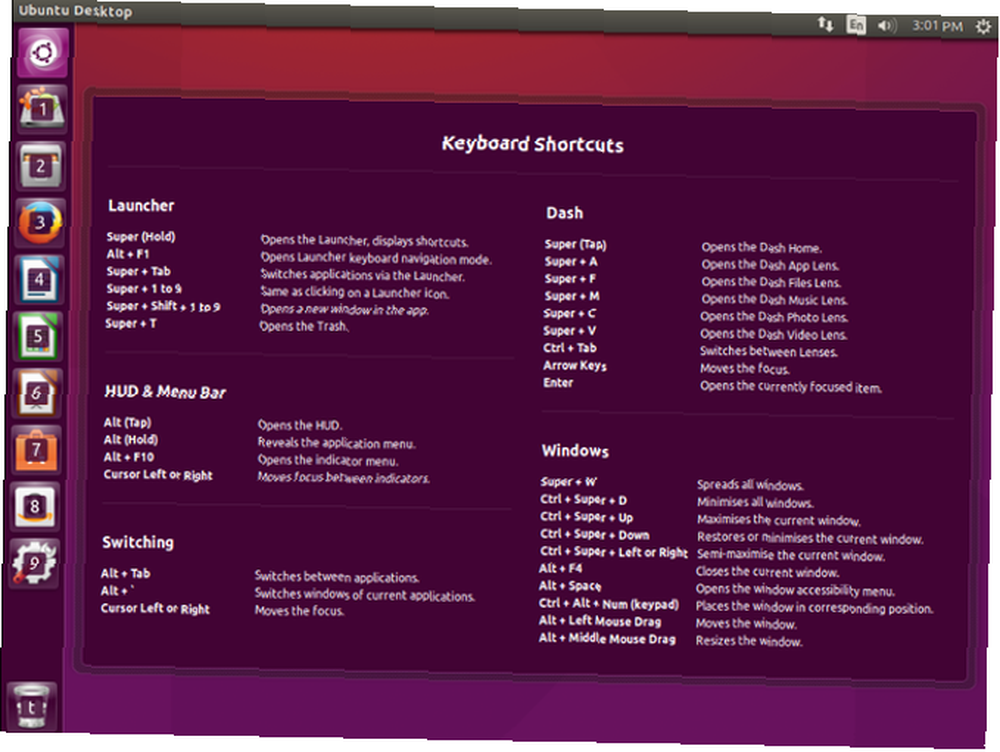The image size is (1000, 752).
Task: Click Alt + Left Mouse Drag shortcut
Action: click(x=599, y=621)
